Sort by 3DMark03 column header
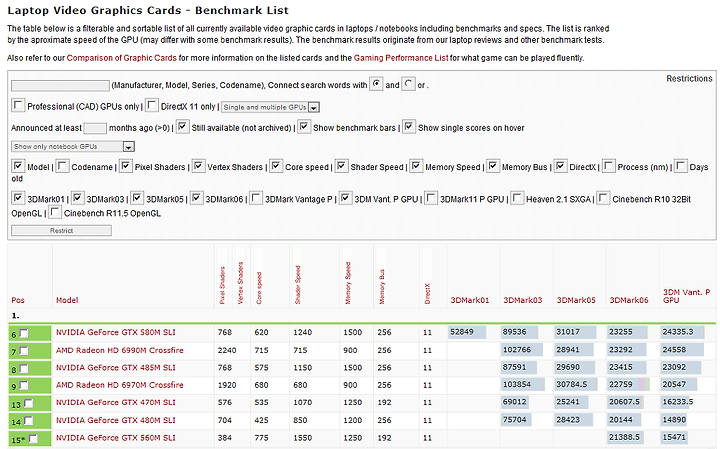The height and width of the screenshot is (449, 720). (x=523, y=300)
